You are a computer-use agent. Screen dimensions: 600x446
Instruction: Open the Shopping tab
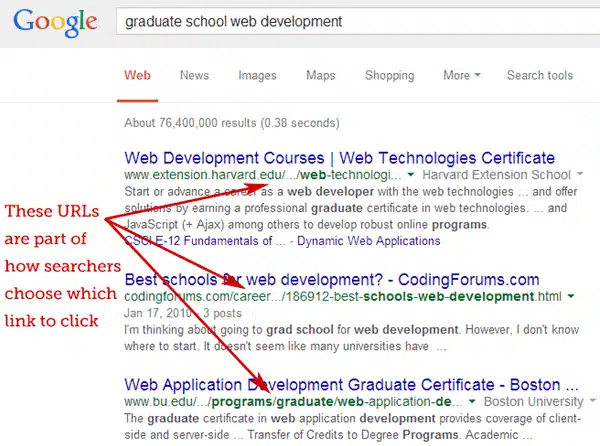pyautogui.click(x=389, y=75)
